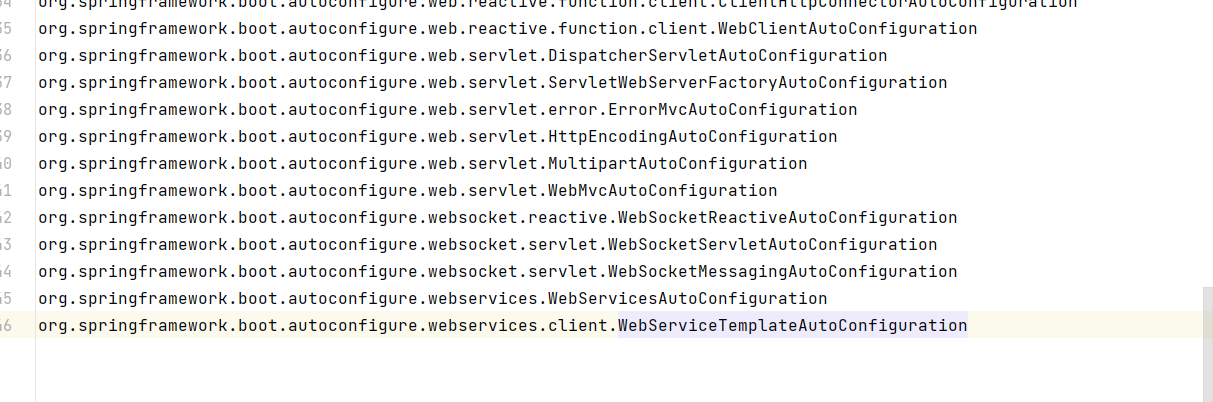Select the WebMvcAutoConfiguration line text
The image size is (1213, 402).
(407, 191)
